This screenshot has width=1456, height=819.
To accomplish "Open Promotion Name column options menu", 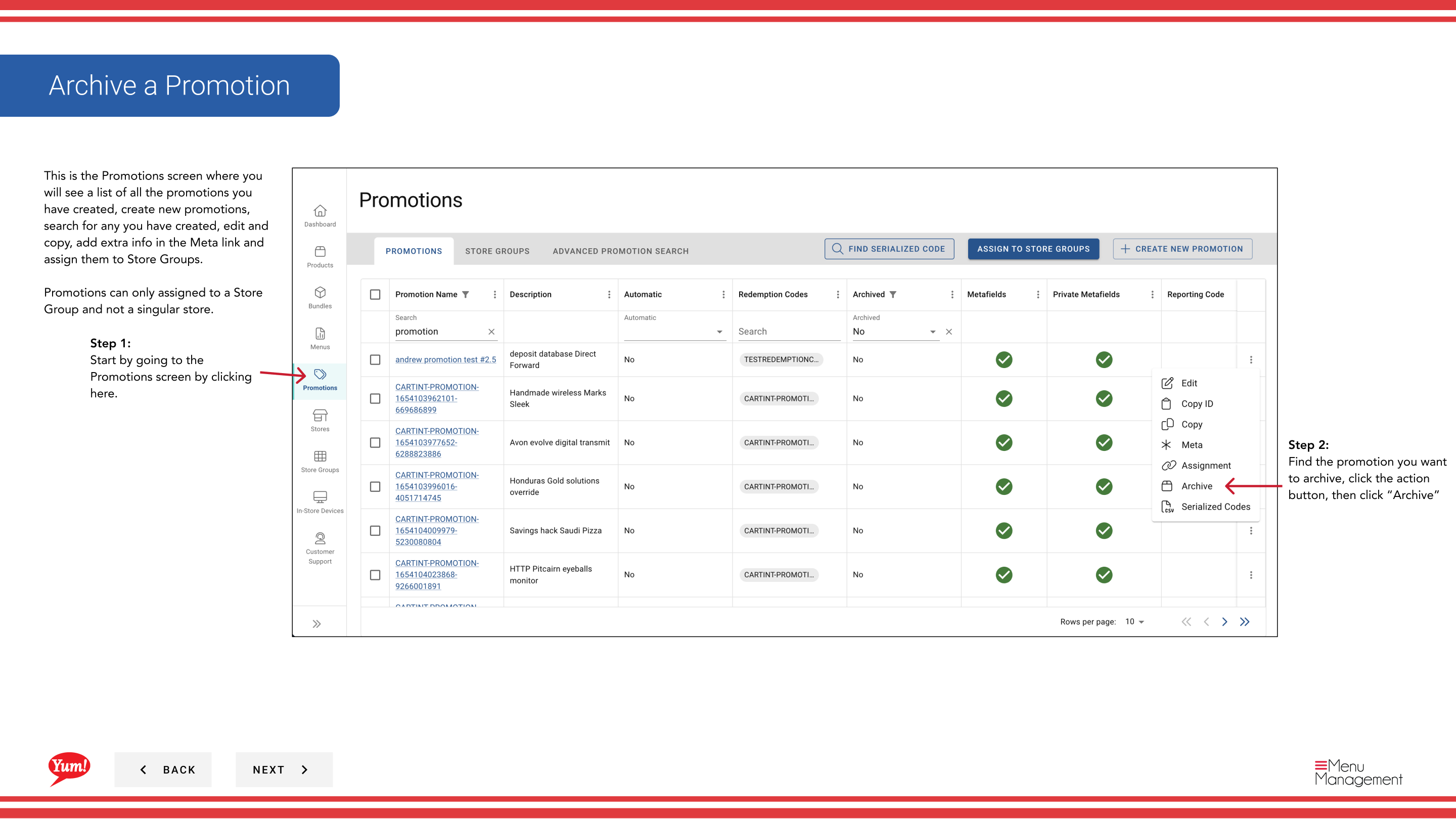I will coord(494,294).
